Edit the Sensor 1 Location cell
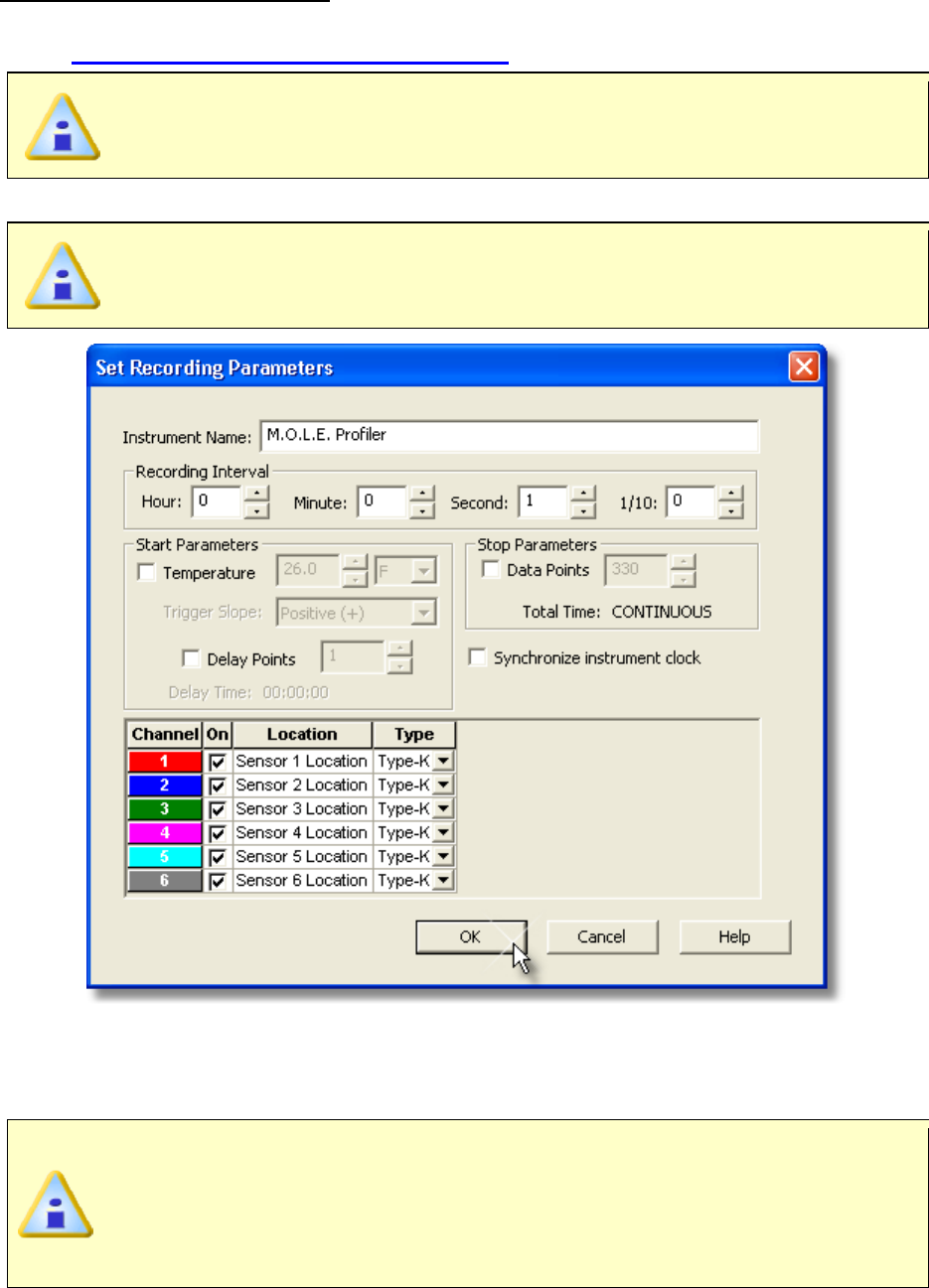Image resolution: width=929 pixels, height=1288 pixels. 302,762
